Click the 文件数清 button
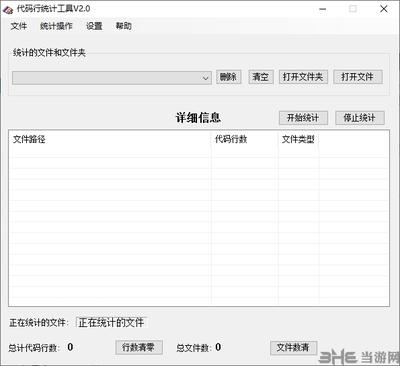 click(x=293, y=348)
